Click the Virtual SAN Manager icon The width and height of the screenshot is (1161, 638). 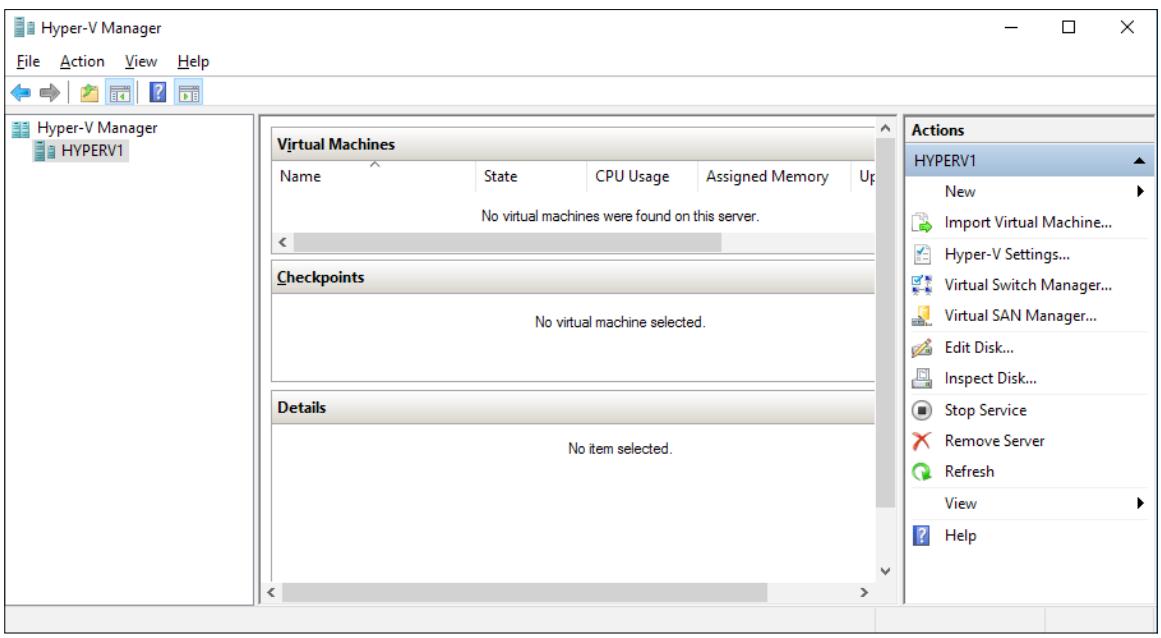tap(922, 316)
